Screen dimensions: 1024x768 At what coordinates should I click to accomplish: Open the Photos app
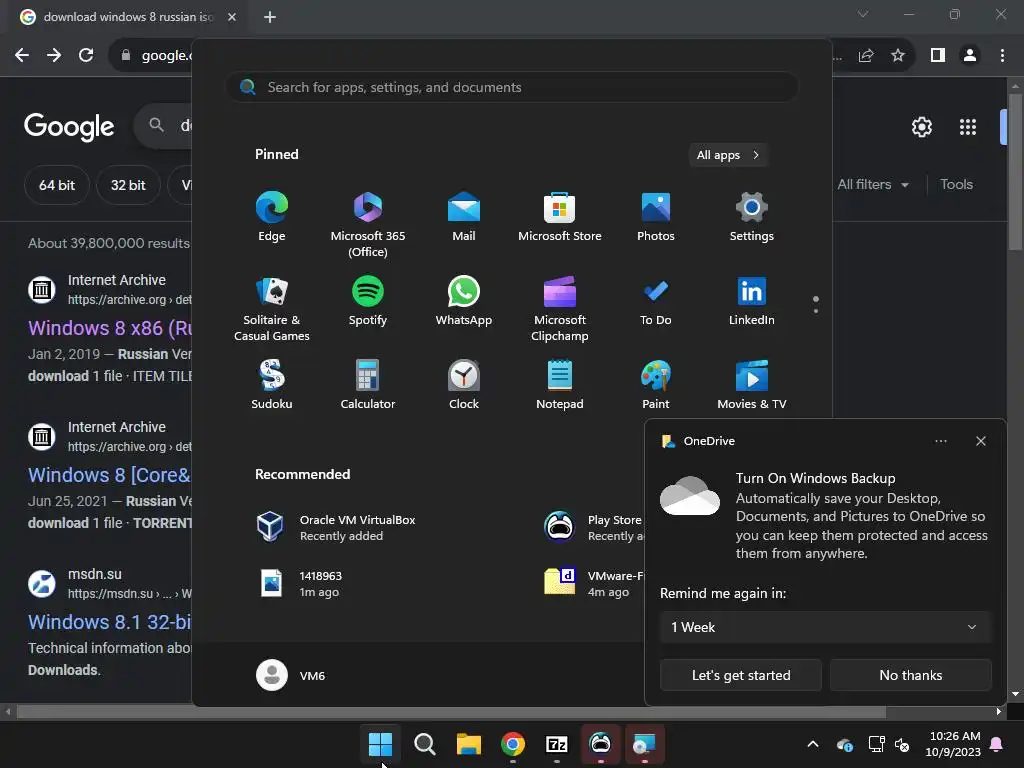tap(656, 217)
